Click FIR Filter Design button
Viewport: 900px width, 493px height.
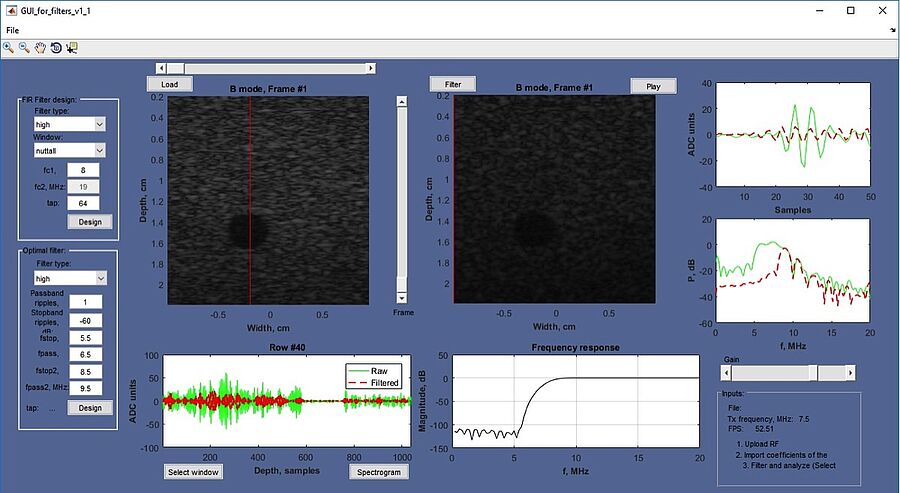(x=89, y=222)
